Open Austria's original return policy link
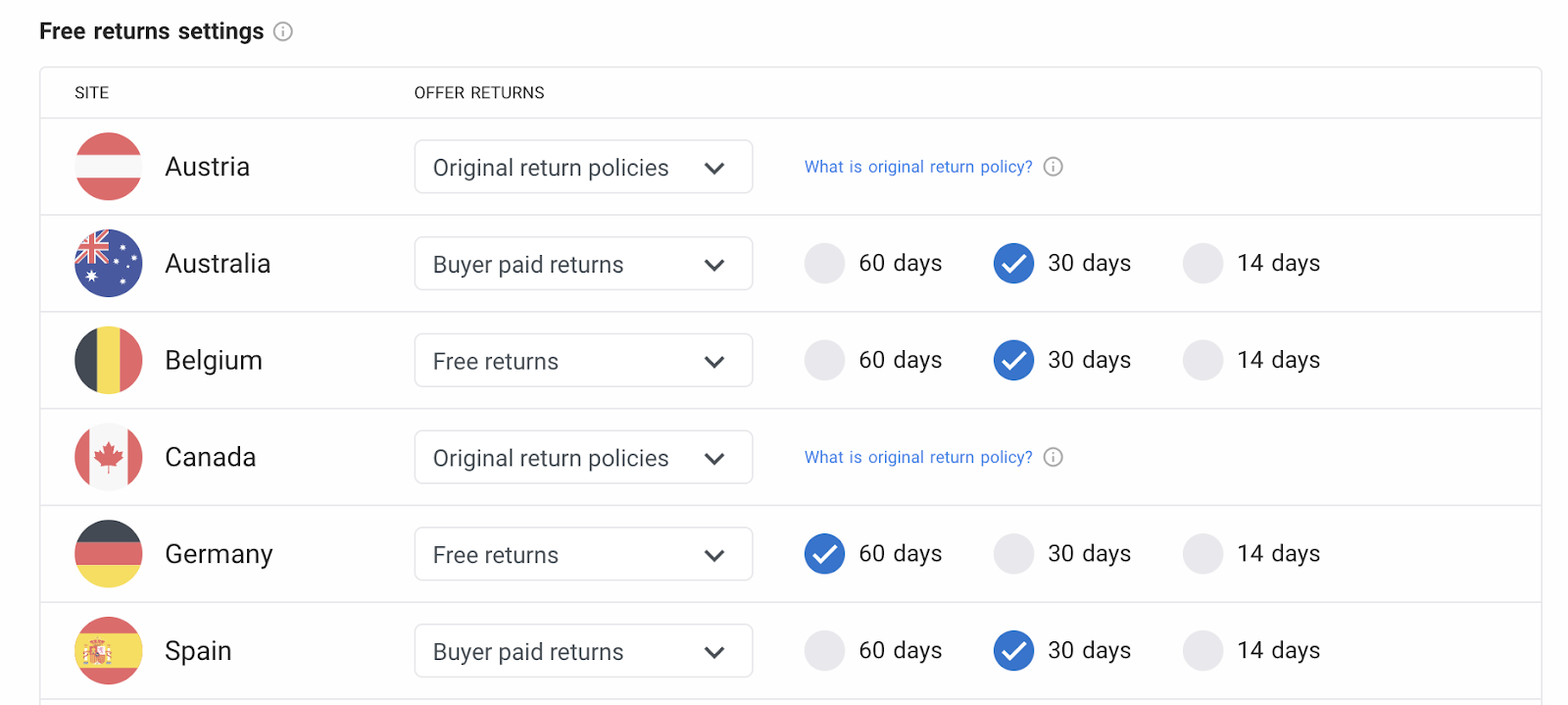 coord(918,167)
